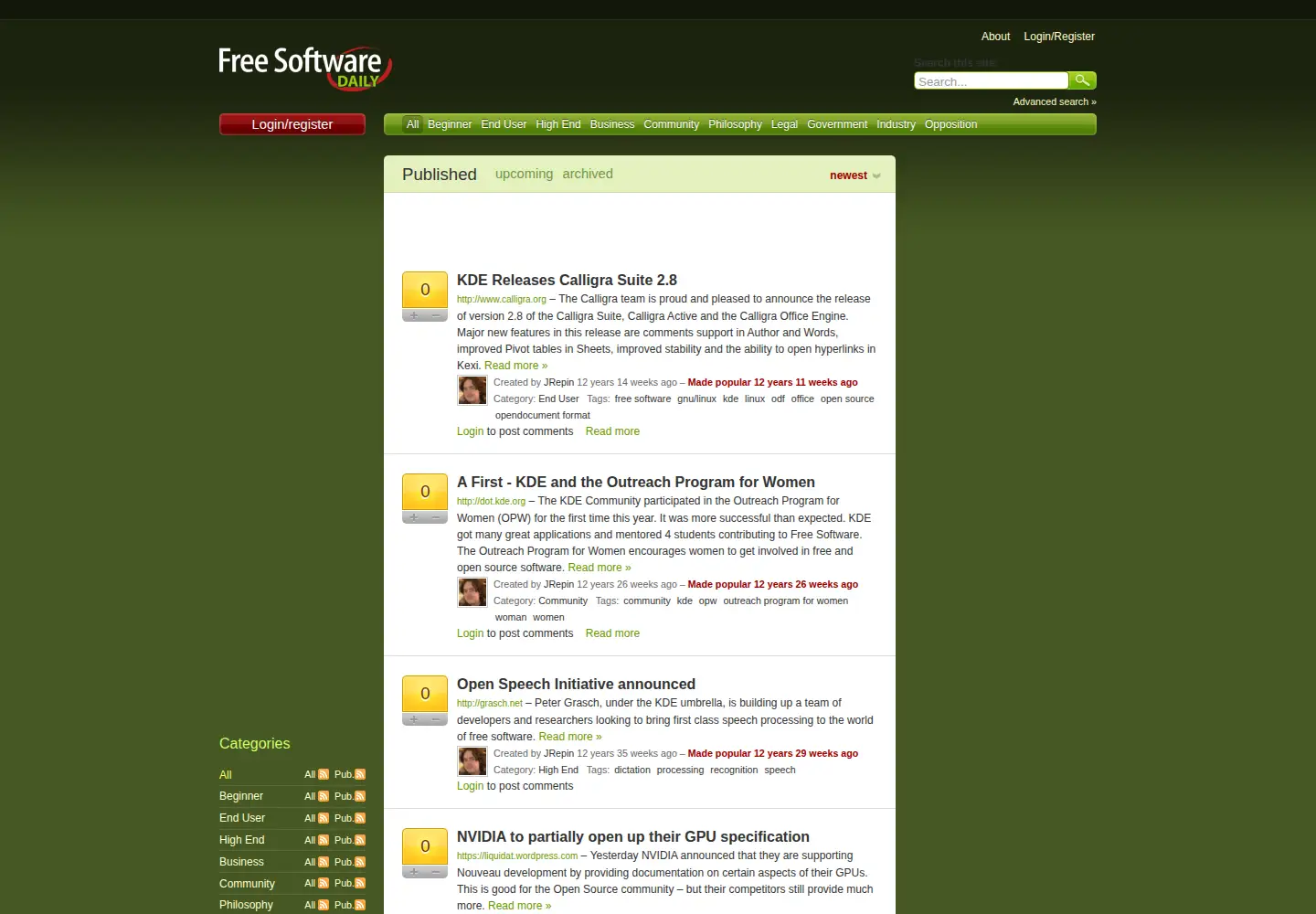Click into the Search input field

[992, 80]
